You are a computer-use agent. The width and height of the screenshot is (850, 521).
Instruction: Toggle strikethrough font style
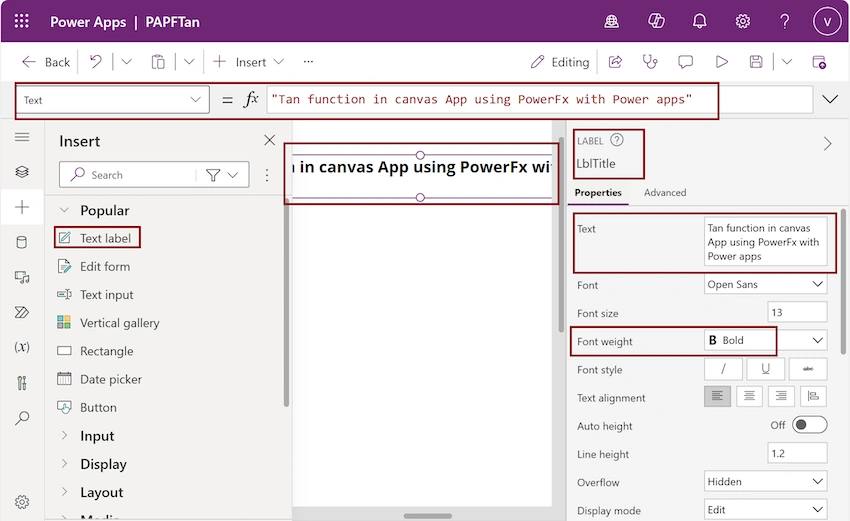point(808,369)
